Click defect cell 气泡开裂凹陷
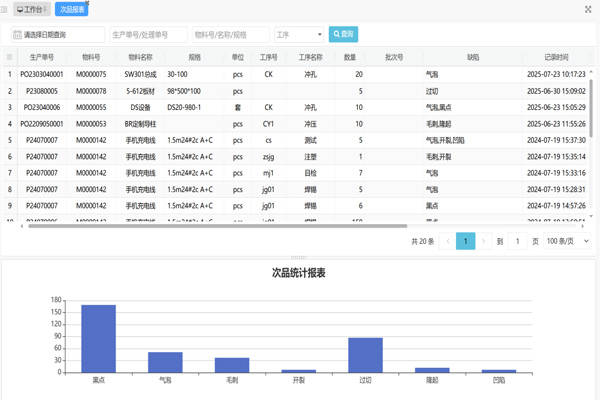Image resolution: width=600 pixels, height=400 pixels. tap(445, 140)
